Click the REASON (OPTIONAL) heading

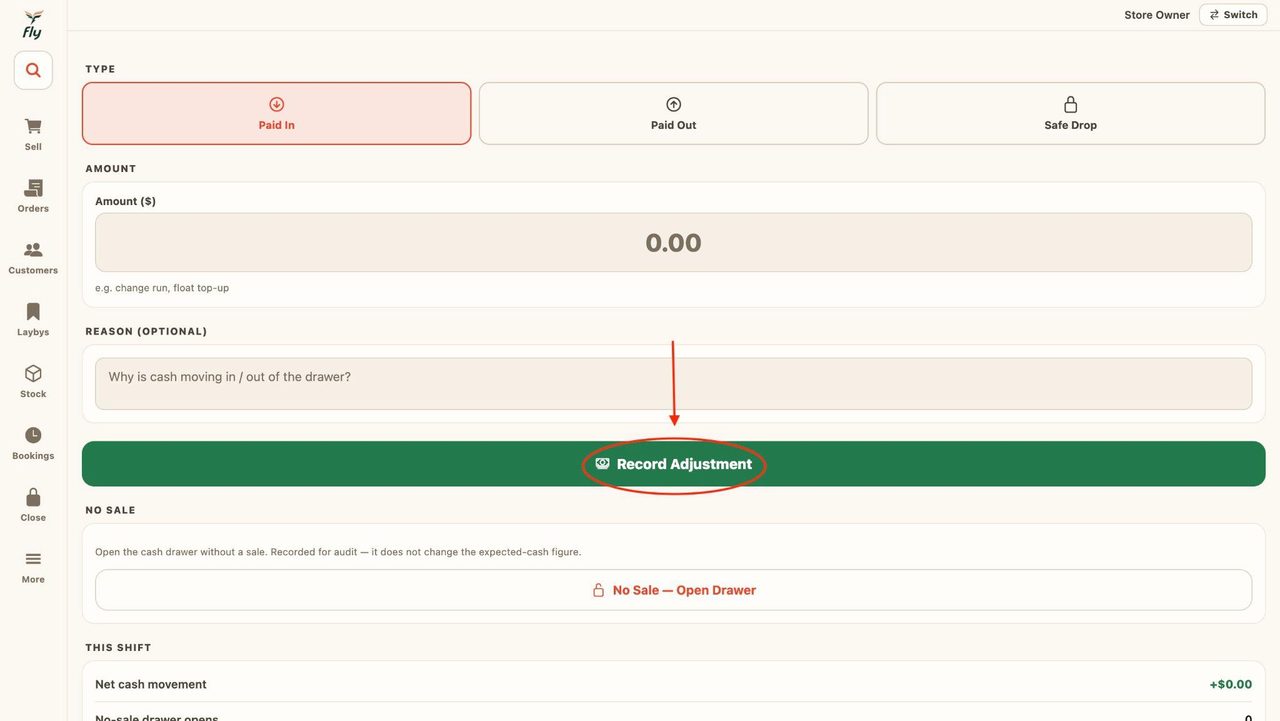tap(146, 331)
